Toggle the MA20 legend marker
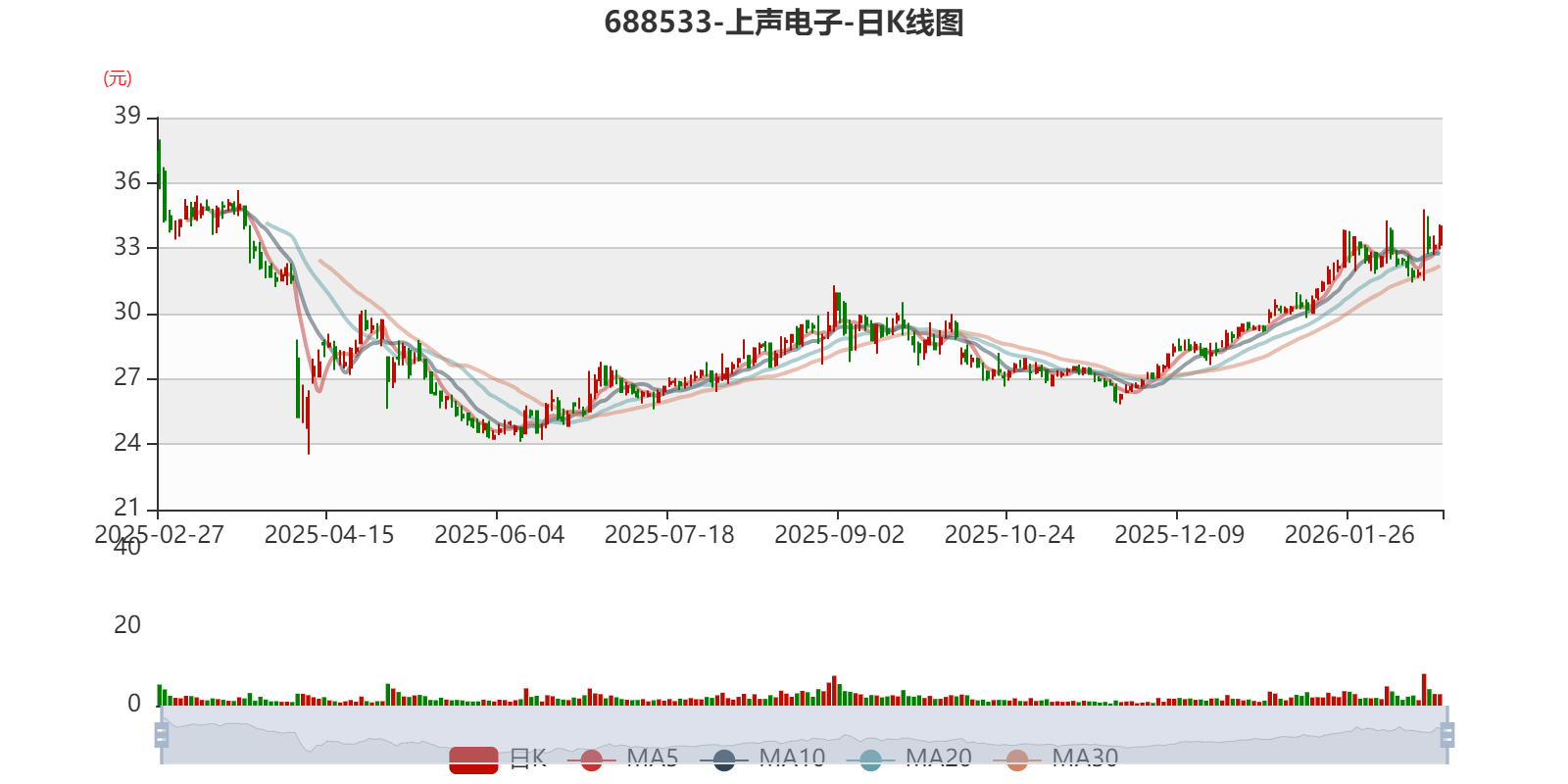This screenshot has height=784, width=1568. pos(870,759)
